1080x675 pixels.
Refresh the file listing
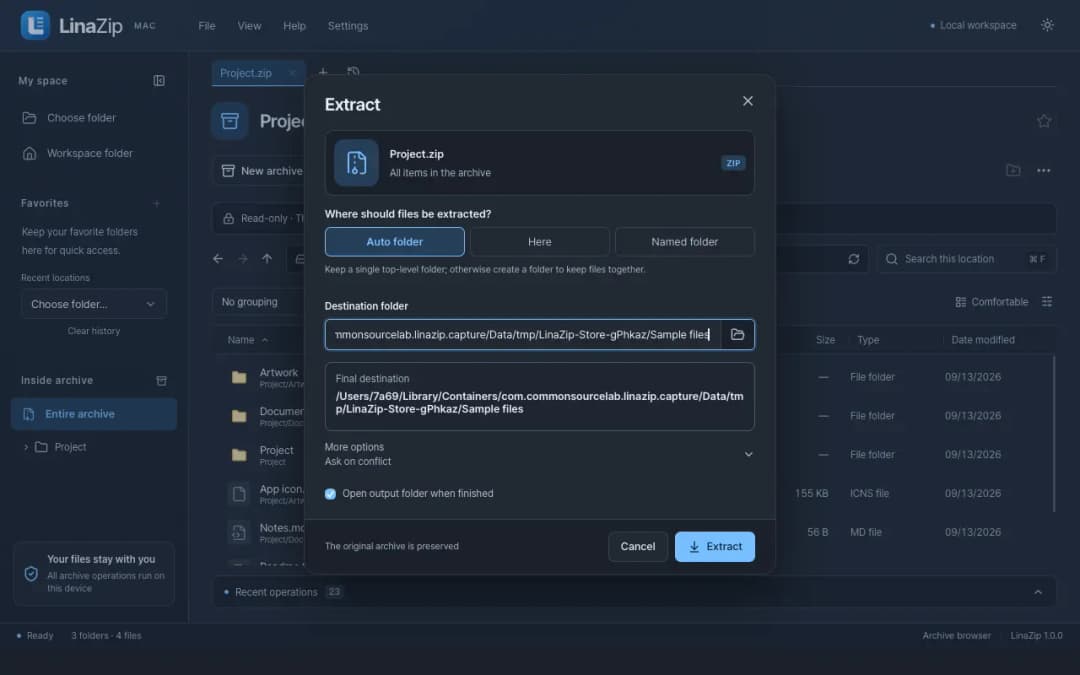coord(853,259)
